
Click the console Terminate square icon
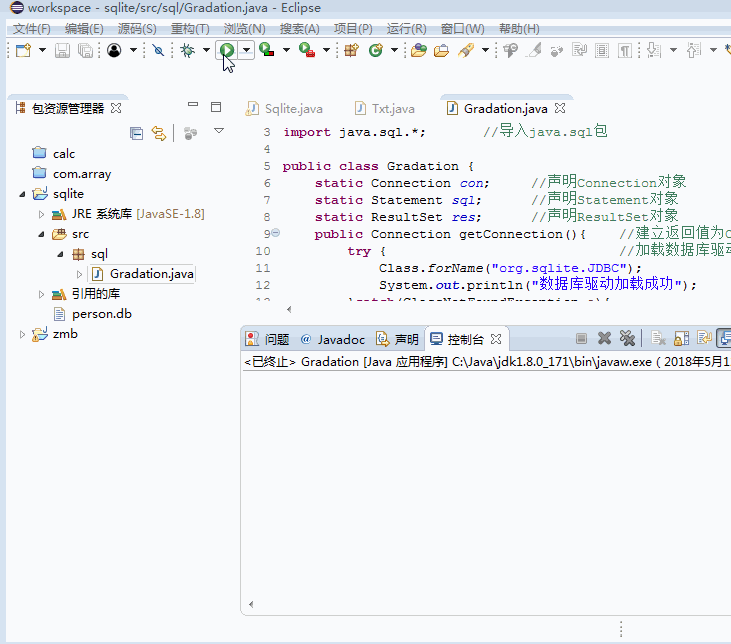[581, 339]
